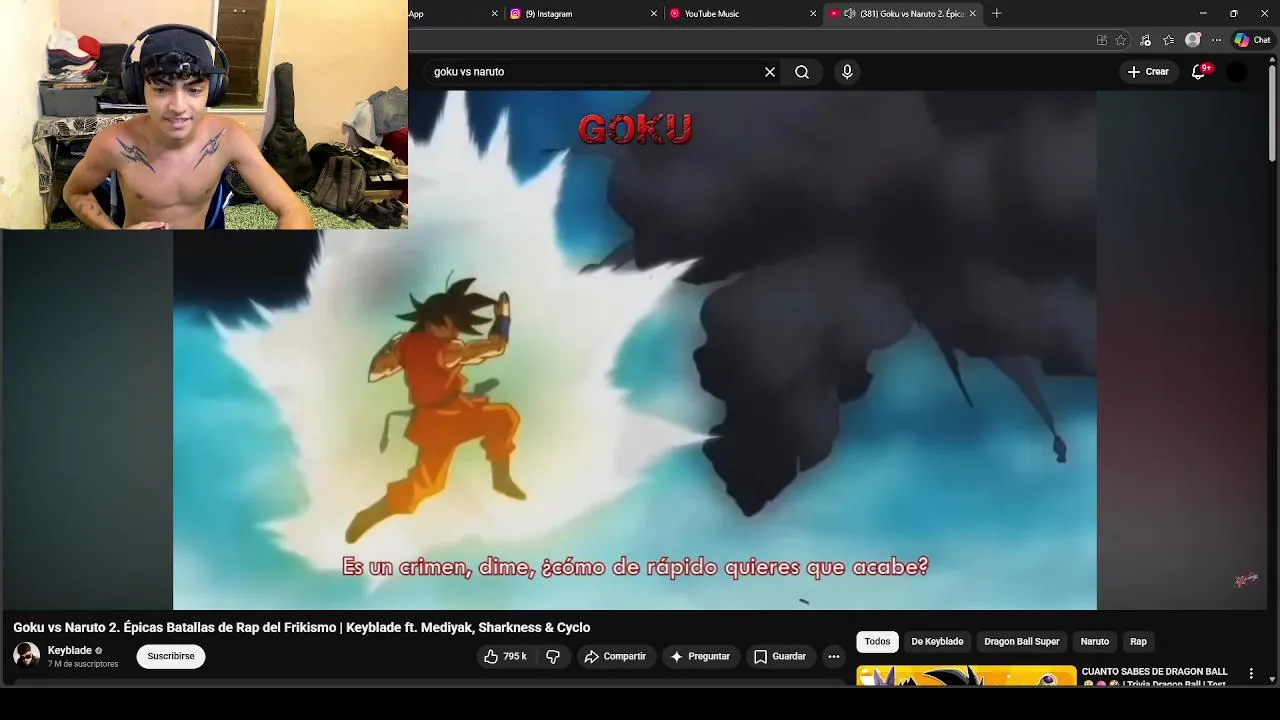Like the video showing 795 k
This screenshot has width=1280, height=720.
coord(505,657)
